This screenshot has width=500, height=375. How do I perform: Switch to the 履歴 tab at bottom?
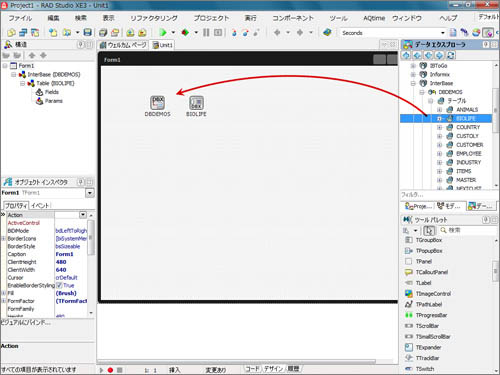[293, 369]
